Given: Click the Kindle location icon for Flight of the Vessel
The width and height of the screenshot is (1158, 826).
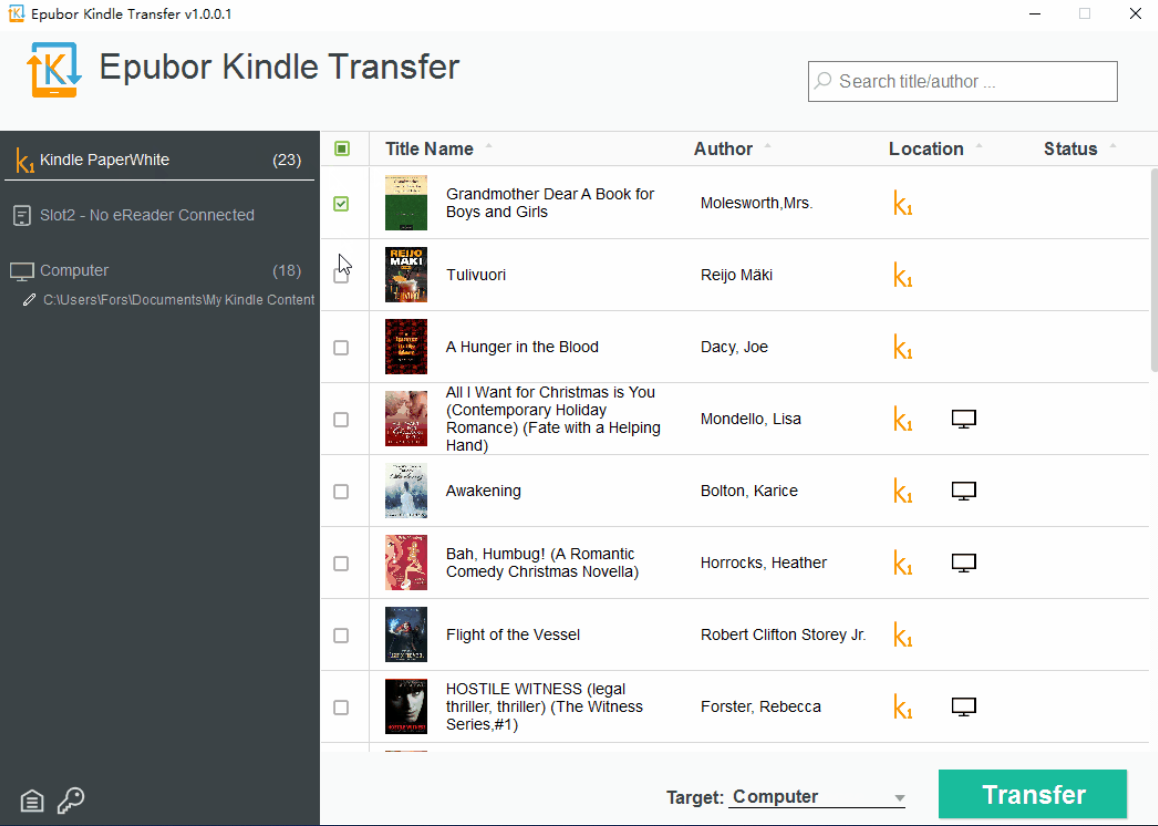Looking at the screenshot, I should (x=902, y=635).
